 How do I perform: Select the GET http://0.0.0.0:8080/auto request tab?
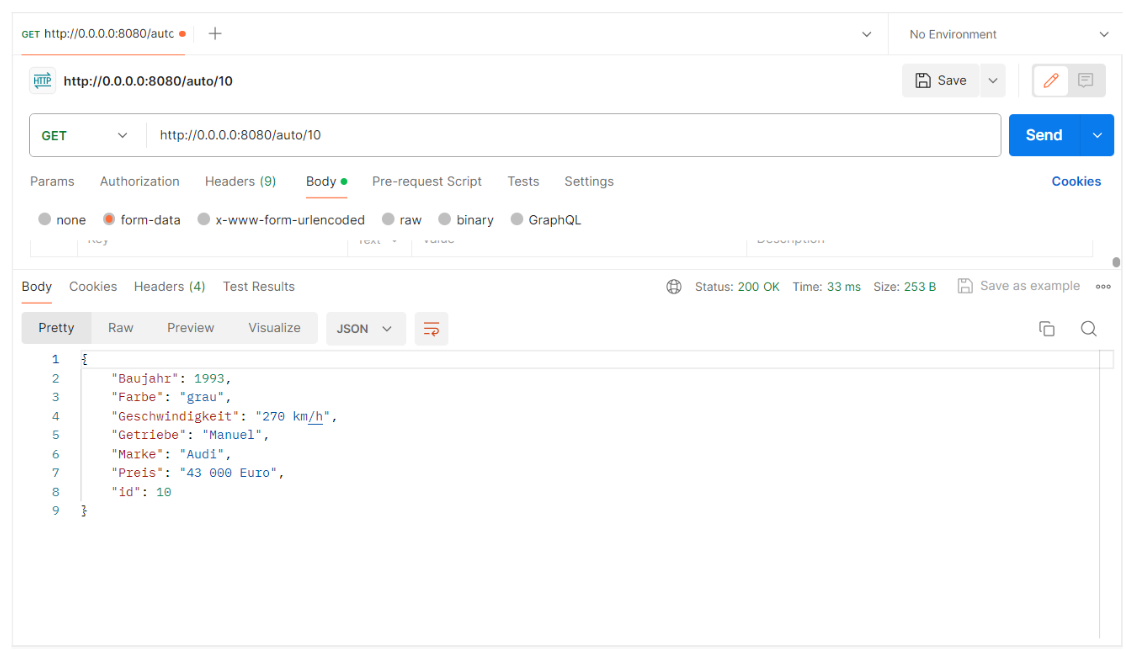pyautogui.click(x=103, y=34)
